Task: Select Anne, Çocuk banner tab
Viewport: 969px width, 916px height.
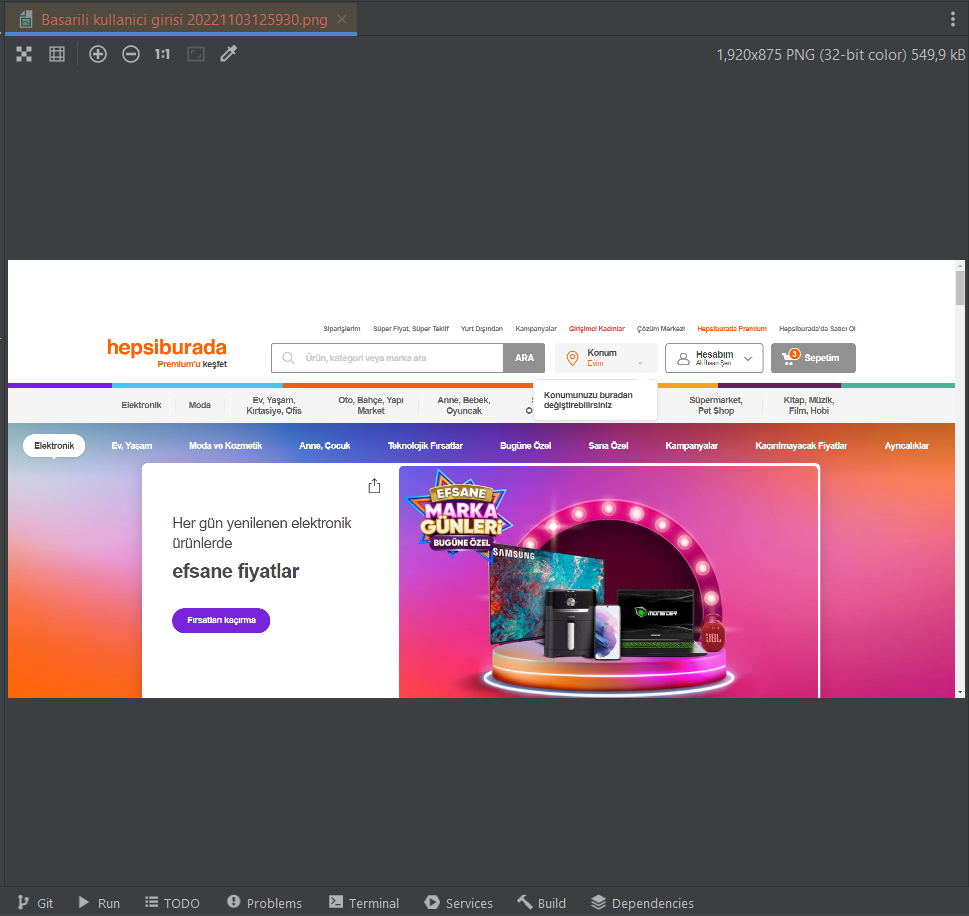Action: coord(324,446)
